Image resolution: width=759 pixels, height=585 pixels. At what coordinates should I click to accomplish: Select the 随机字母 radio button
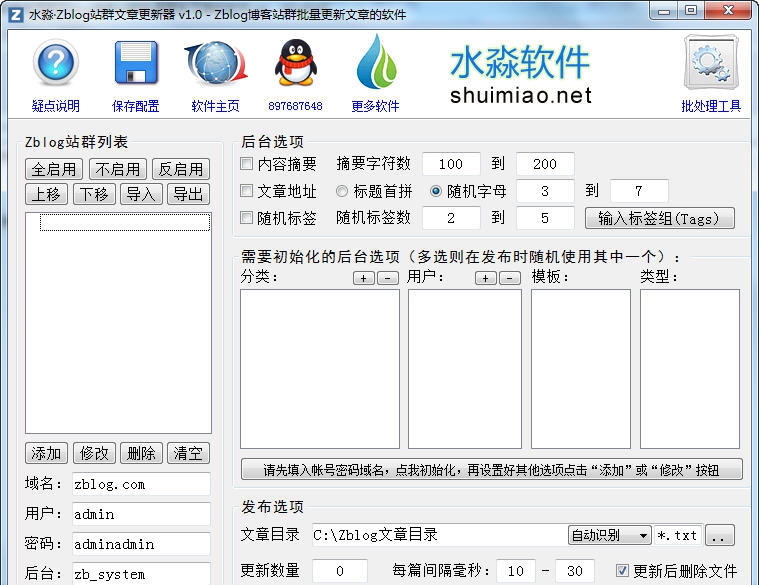(x=436, y=191)
